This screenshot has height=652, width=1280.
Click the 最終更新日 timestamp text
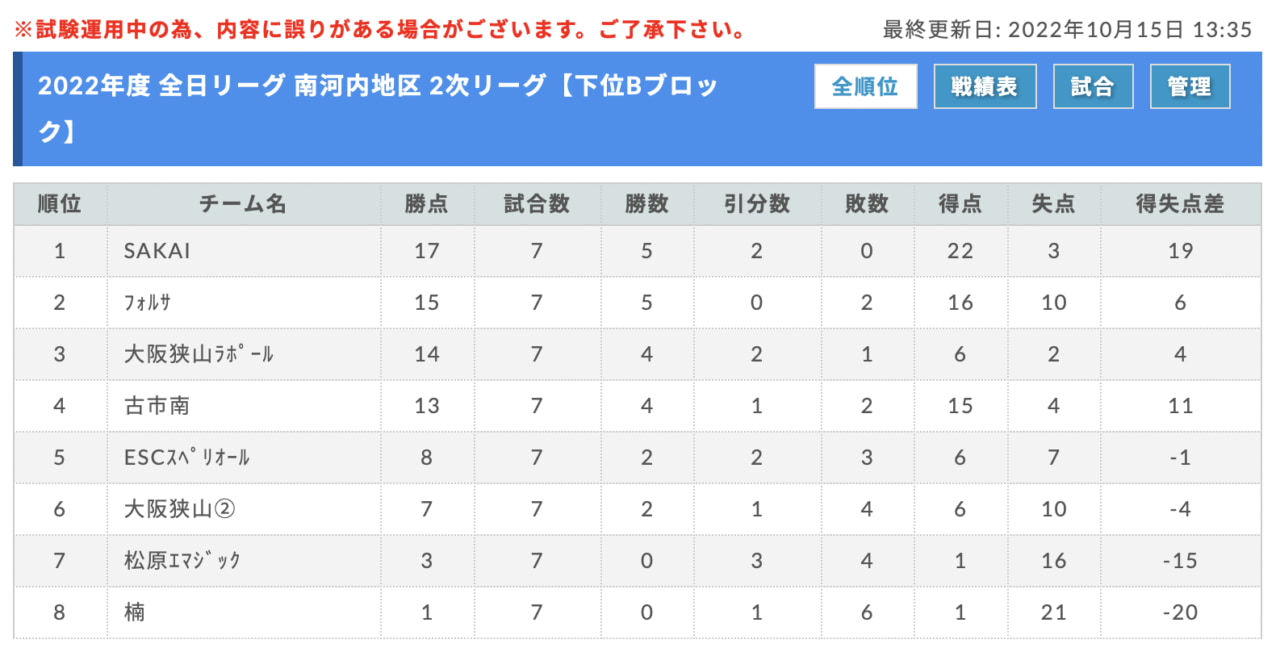click(1067, 29)
